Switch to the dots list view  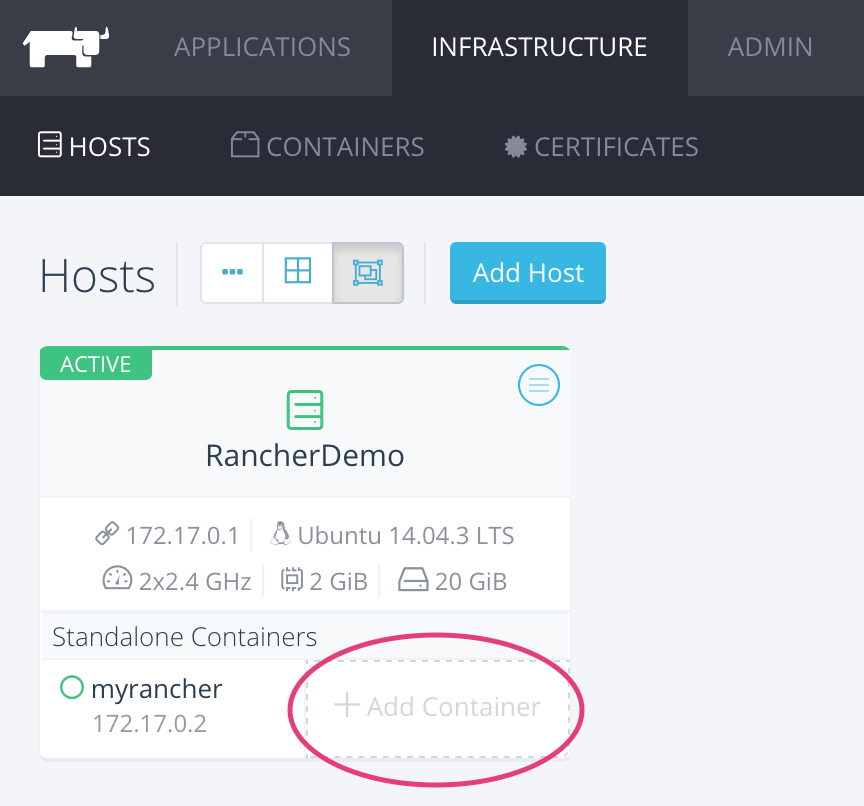coord(232,272)
